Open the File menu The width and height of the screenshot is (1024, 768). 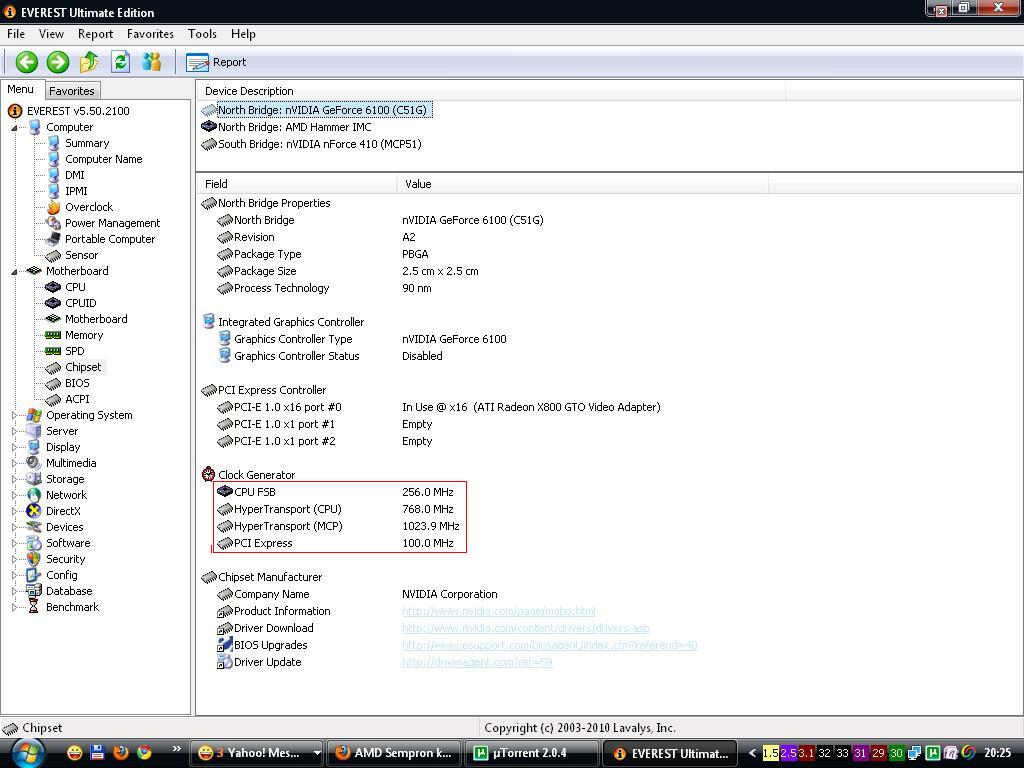pos(16,34)
